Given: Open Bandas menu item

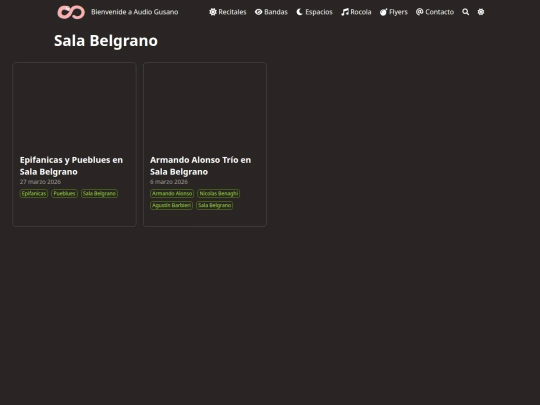Looking at the screenshot, I should pyautogui.click(x=271, y=12).
